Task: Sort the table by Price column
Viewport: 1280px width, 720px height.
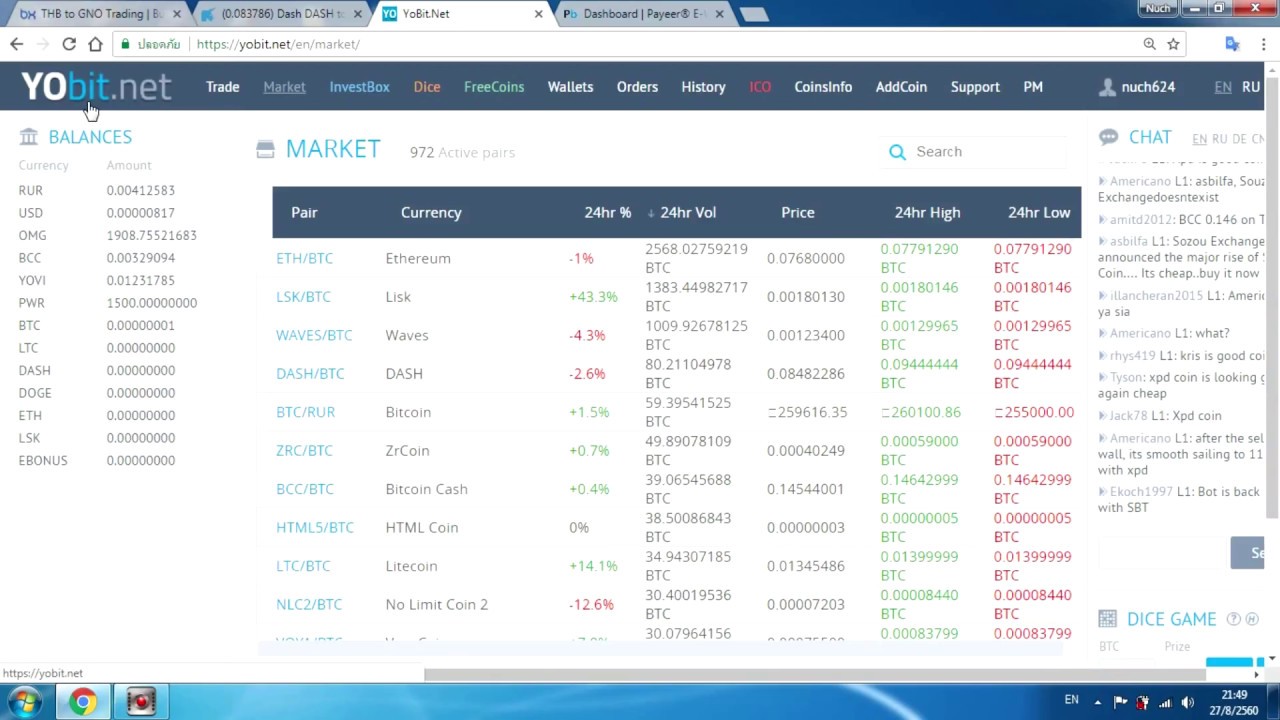Action: click(798, 212)
